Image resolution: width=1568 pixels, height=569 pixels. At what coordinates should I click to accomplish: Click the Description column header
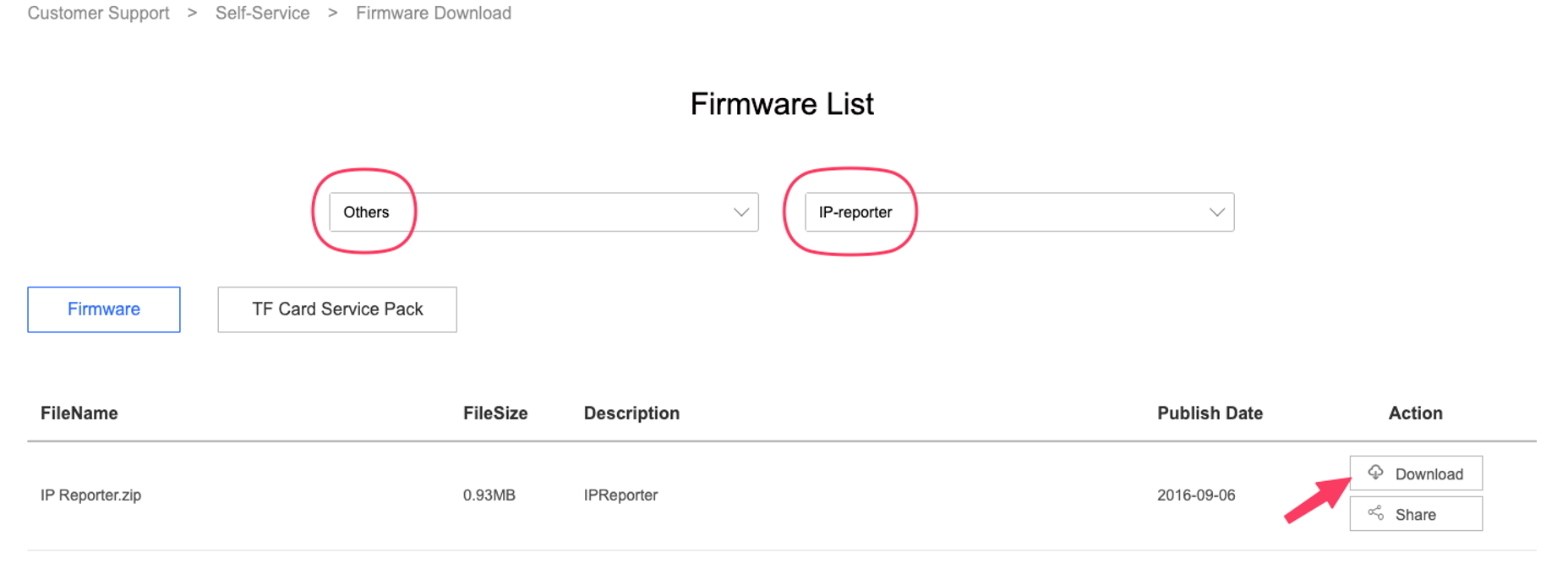pos(631,413)
